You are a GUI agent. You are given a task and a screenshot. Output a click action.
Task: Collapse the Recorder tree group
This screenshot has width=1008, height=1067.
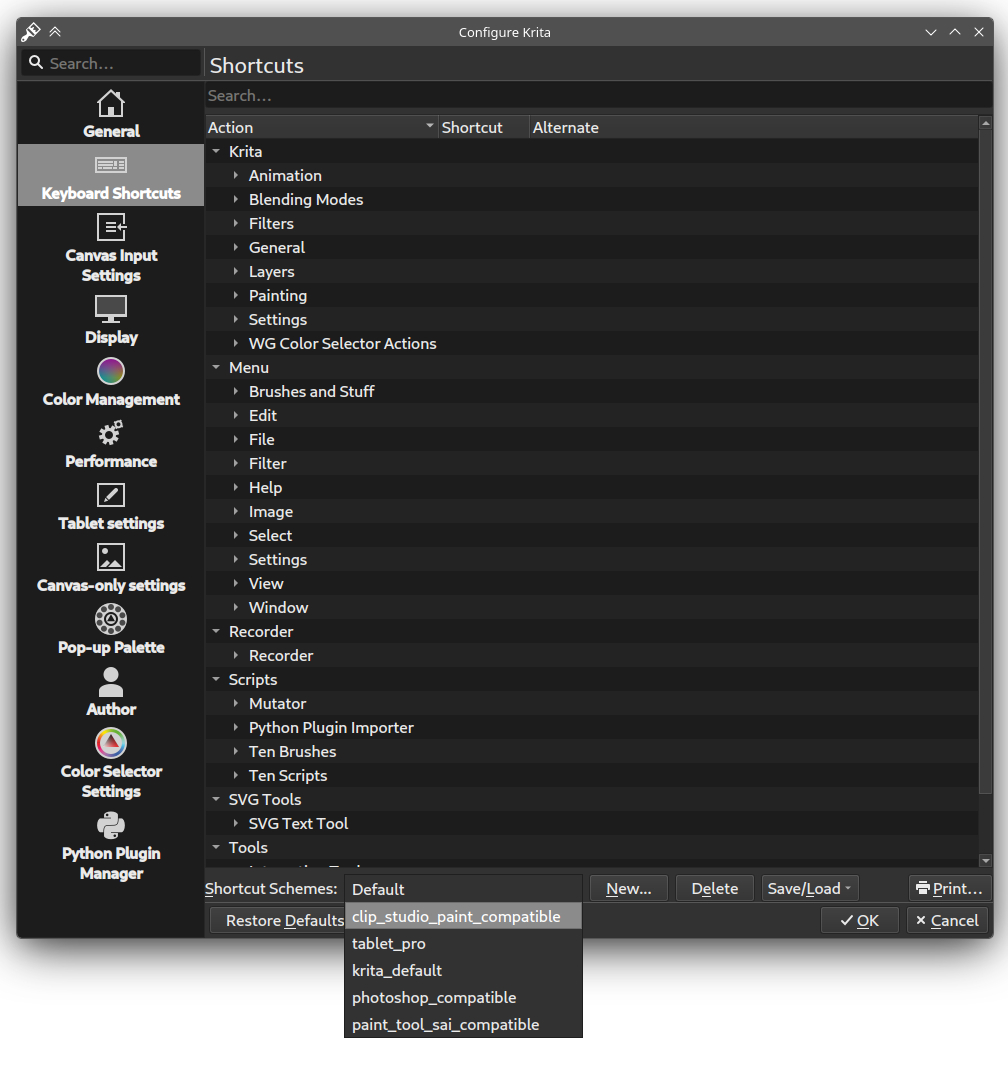(216, 631)
